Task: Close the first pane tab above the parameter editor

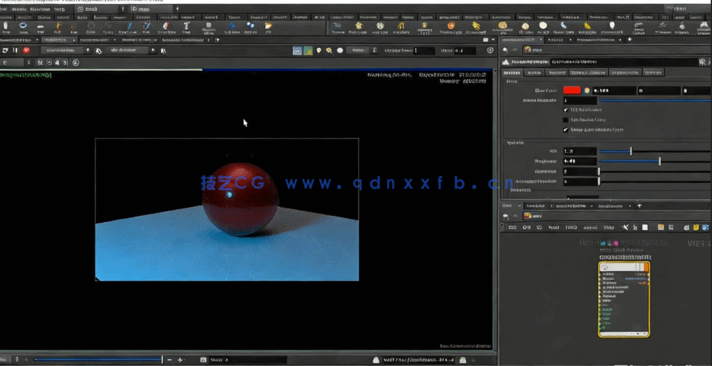Action: click(541, 40)
